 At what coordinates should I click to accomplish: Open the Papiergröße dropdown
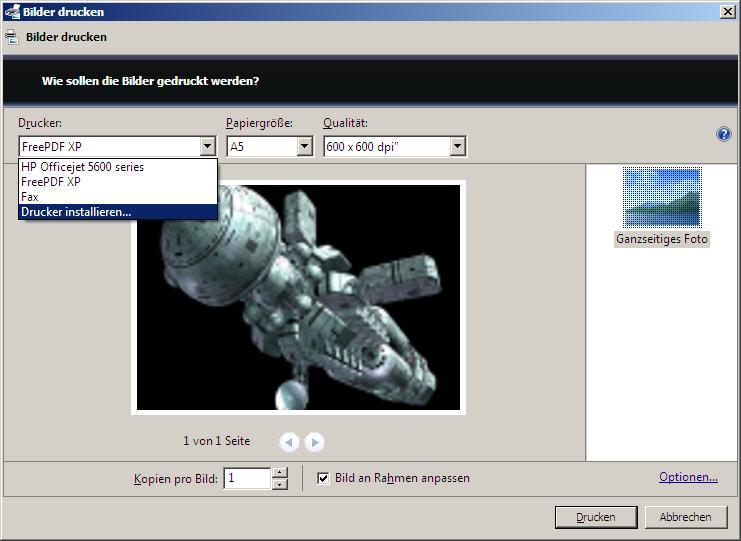304,147
